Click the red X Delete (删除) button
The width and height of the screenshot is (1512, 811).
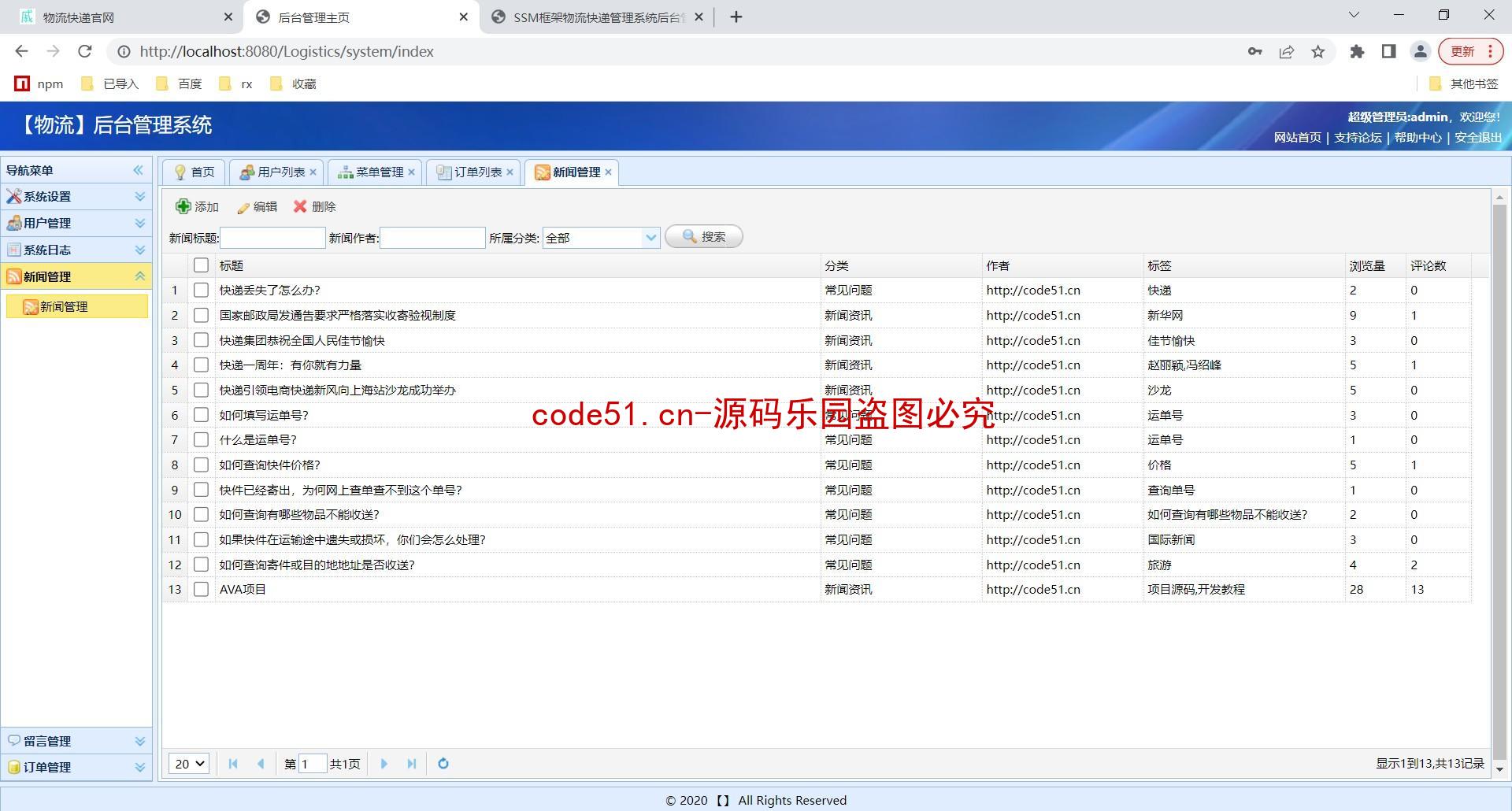coord(314,206)
